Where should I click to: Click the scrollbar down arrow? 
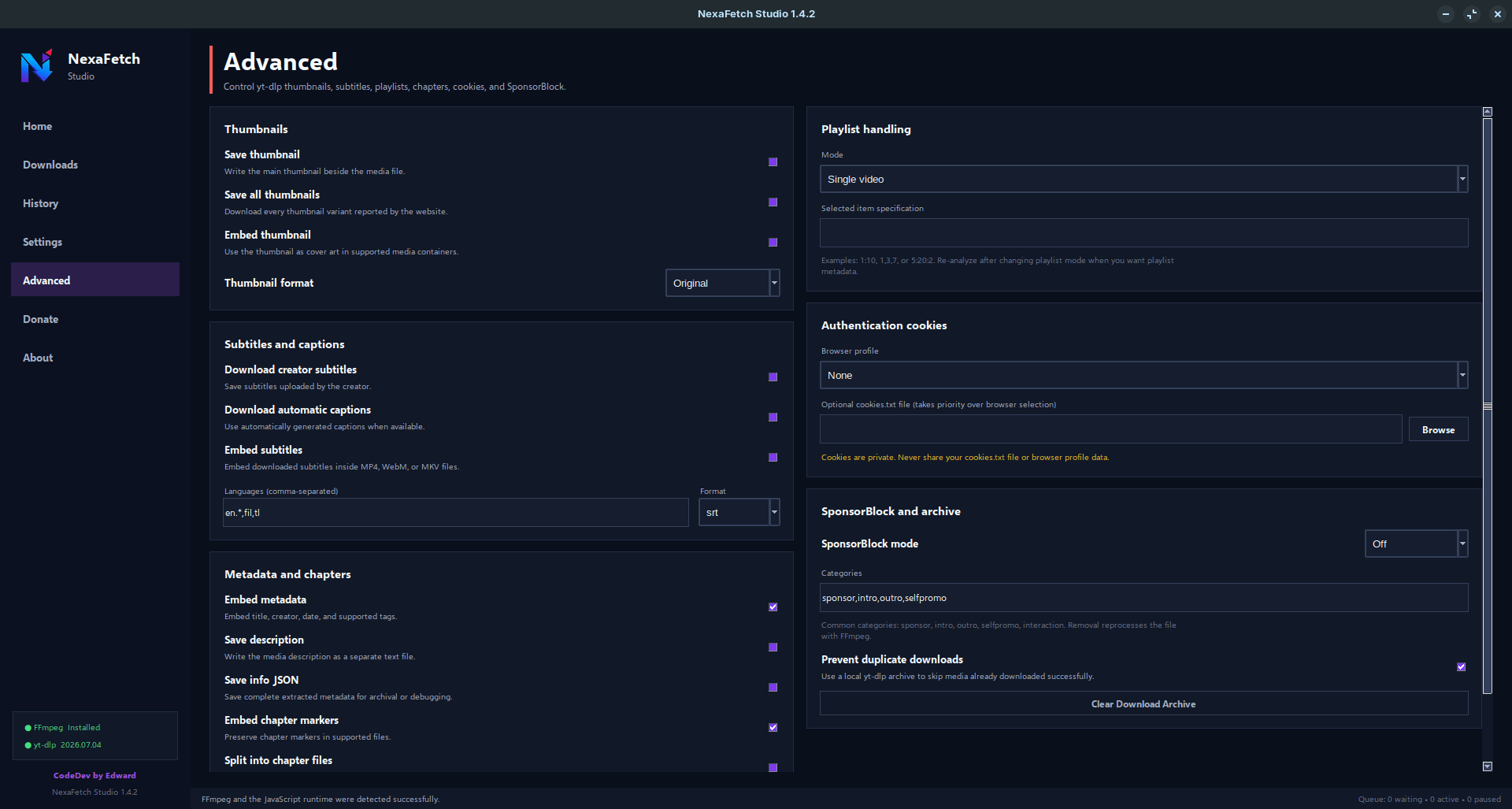1488,766
